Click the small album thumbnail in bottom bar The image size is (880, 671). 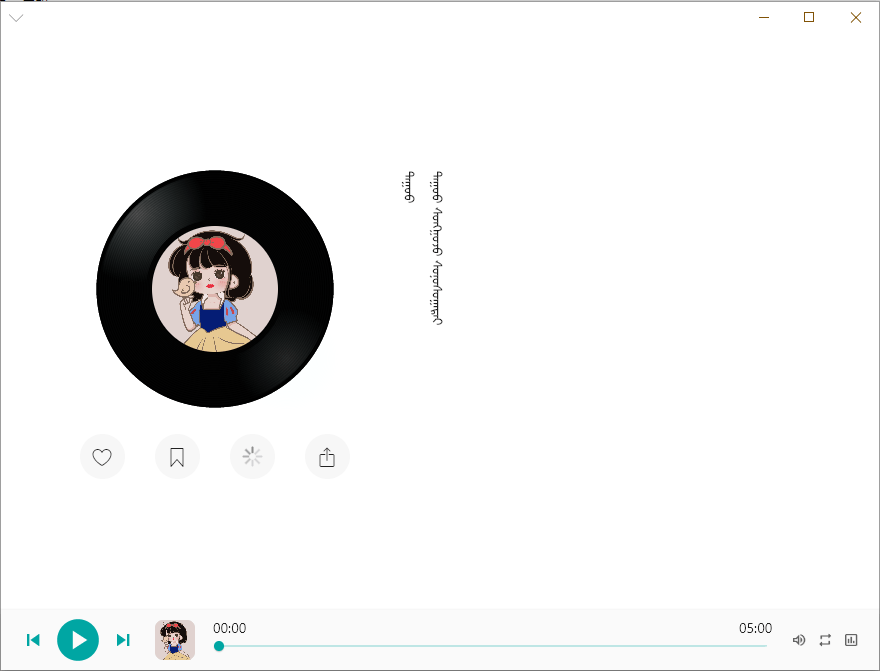175,640
